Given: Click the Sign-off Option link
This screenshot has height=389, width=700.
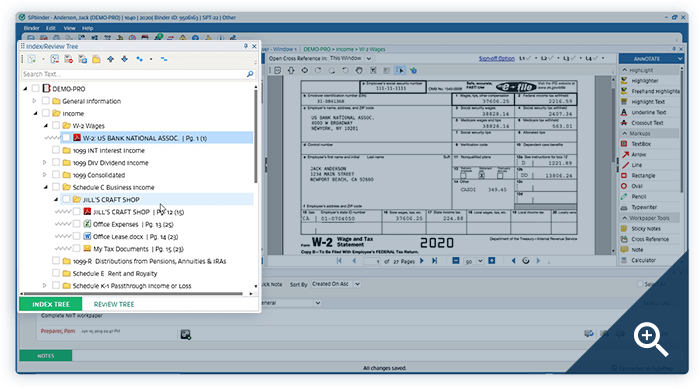Looking at the screenshot, I should pyautogui.click(x=496, y=59).
